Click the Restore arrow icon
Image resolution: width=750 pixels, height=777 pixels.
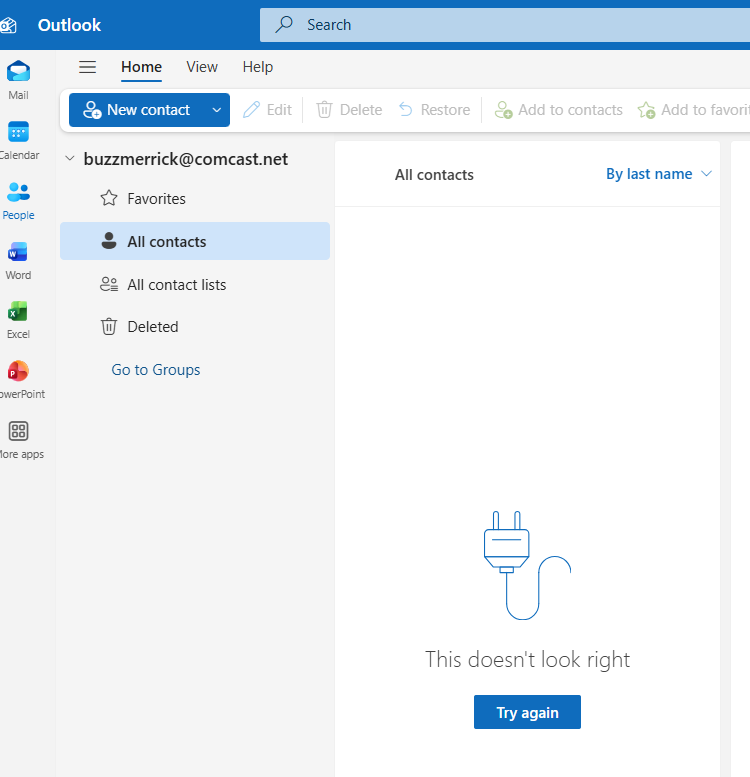[406, 110]
